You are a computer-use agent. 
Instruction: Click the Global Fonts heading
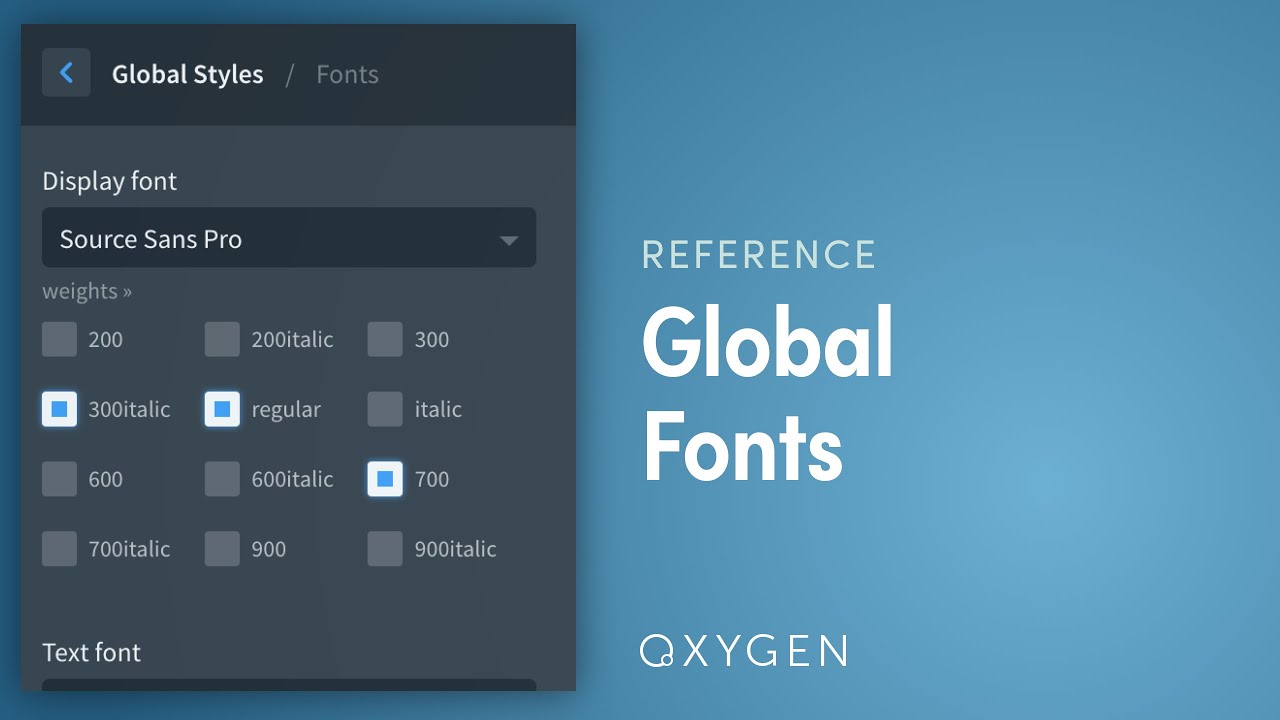click(767, 394)
